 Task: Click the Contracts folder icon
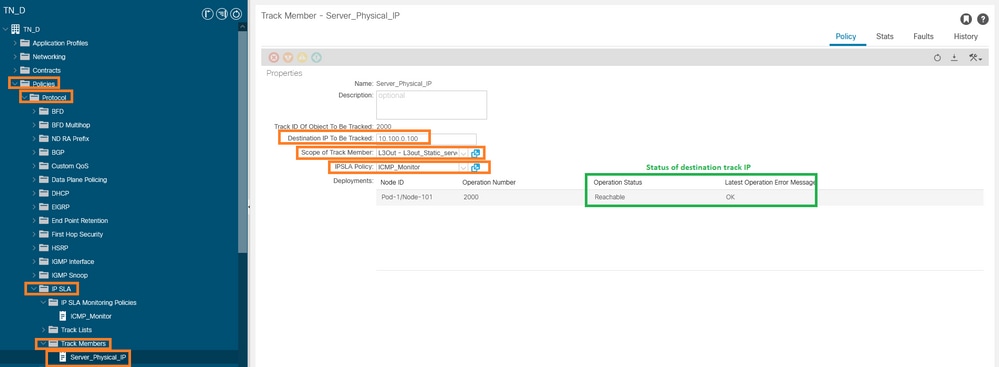pyautogui.click(x=25, y=70)
